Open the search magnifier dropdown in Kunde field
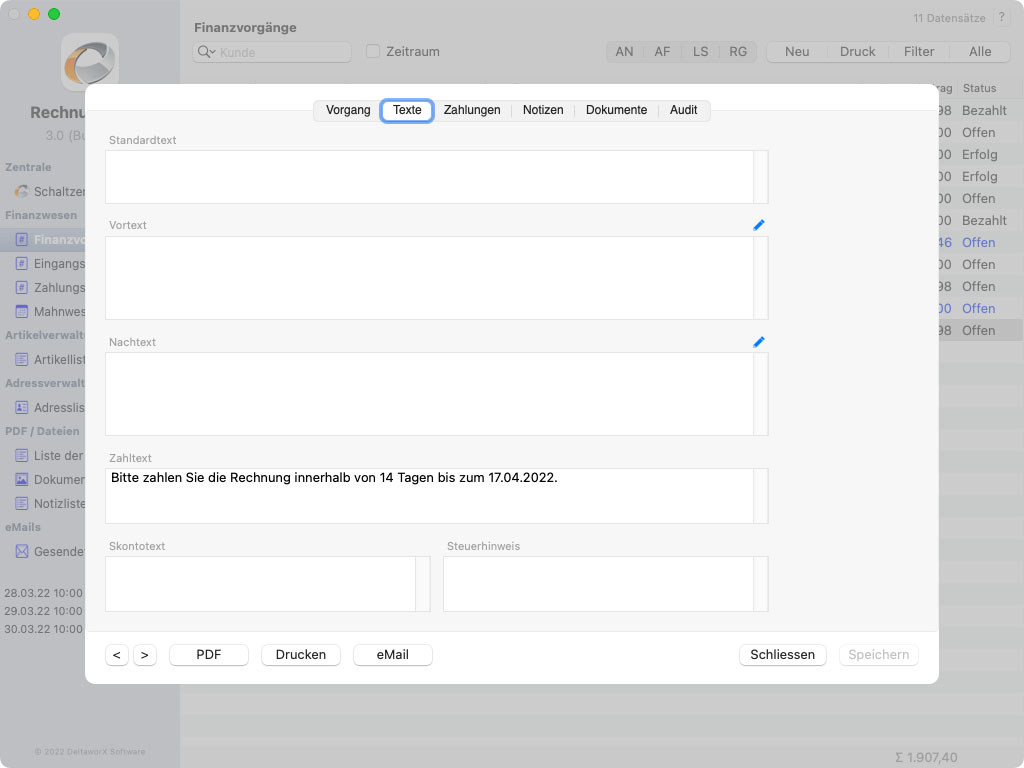This screenshot has height=768, width=1024. click(206, 52)
